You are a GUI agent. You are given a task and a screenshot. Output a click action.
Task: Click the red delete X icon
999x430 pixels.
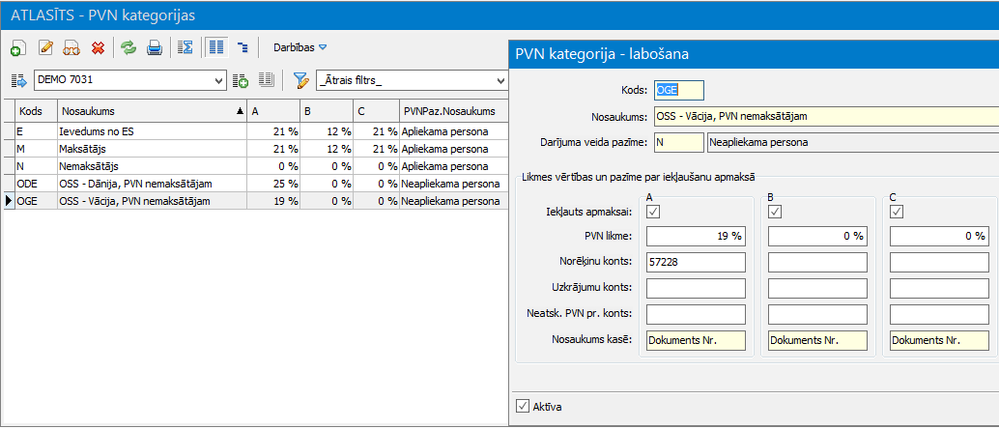98,47
